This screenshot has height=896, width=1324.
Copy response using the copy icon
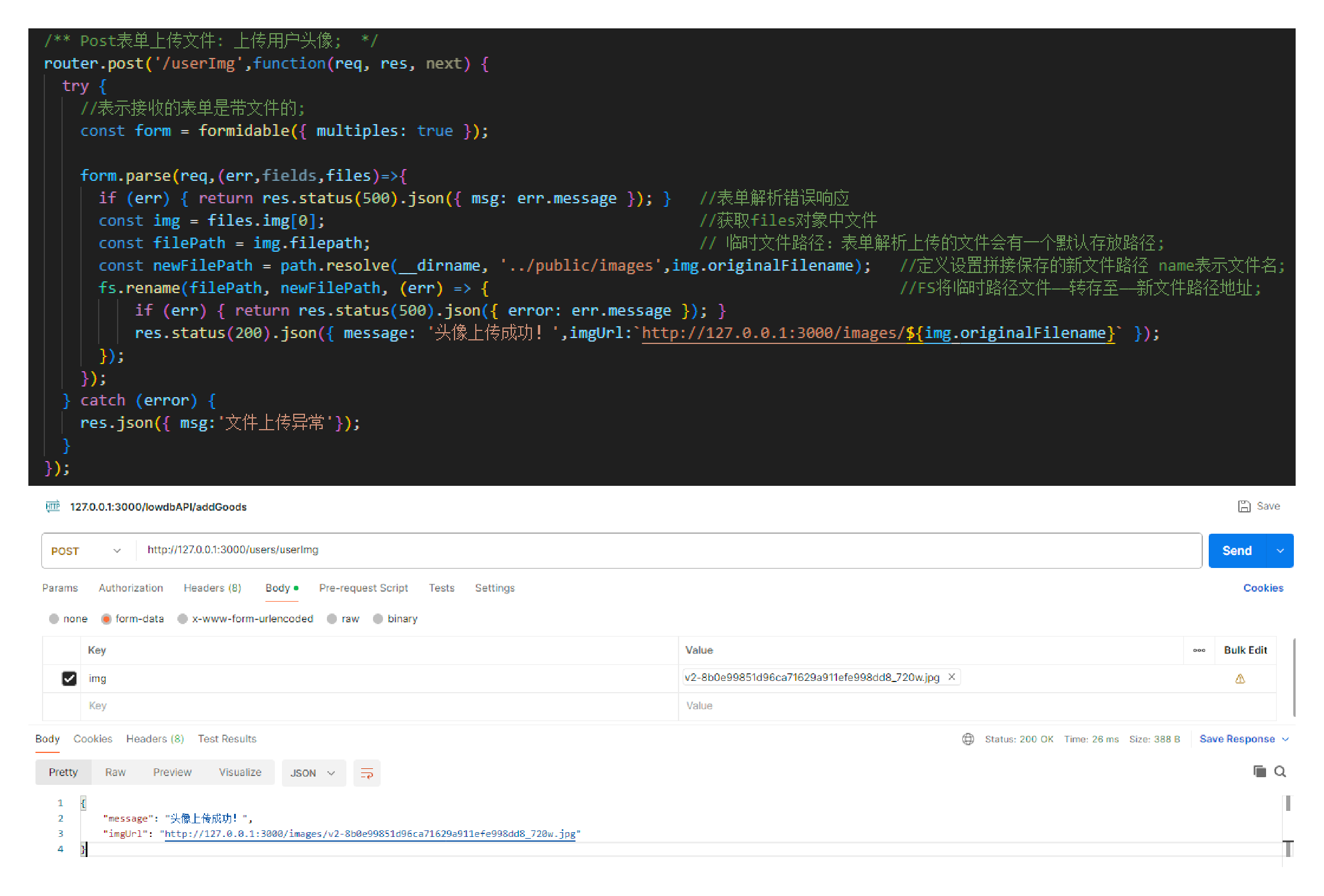pos(1260,771)
